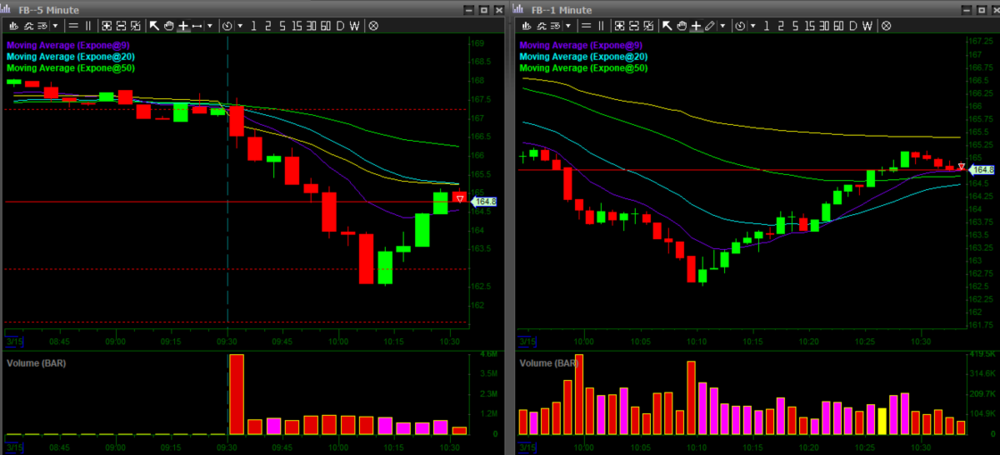Open the dropdown beside the clock in 1 Minute chart
The height and width of the screenshot is (455, 1000).
click(751, 25)
